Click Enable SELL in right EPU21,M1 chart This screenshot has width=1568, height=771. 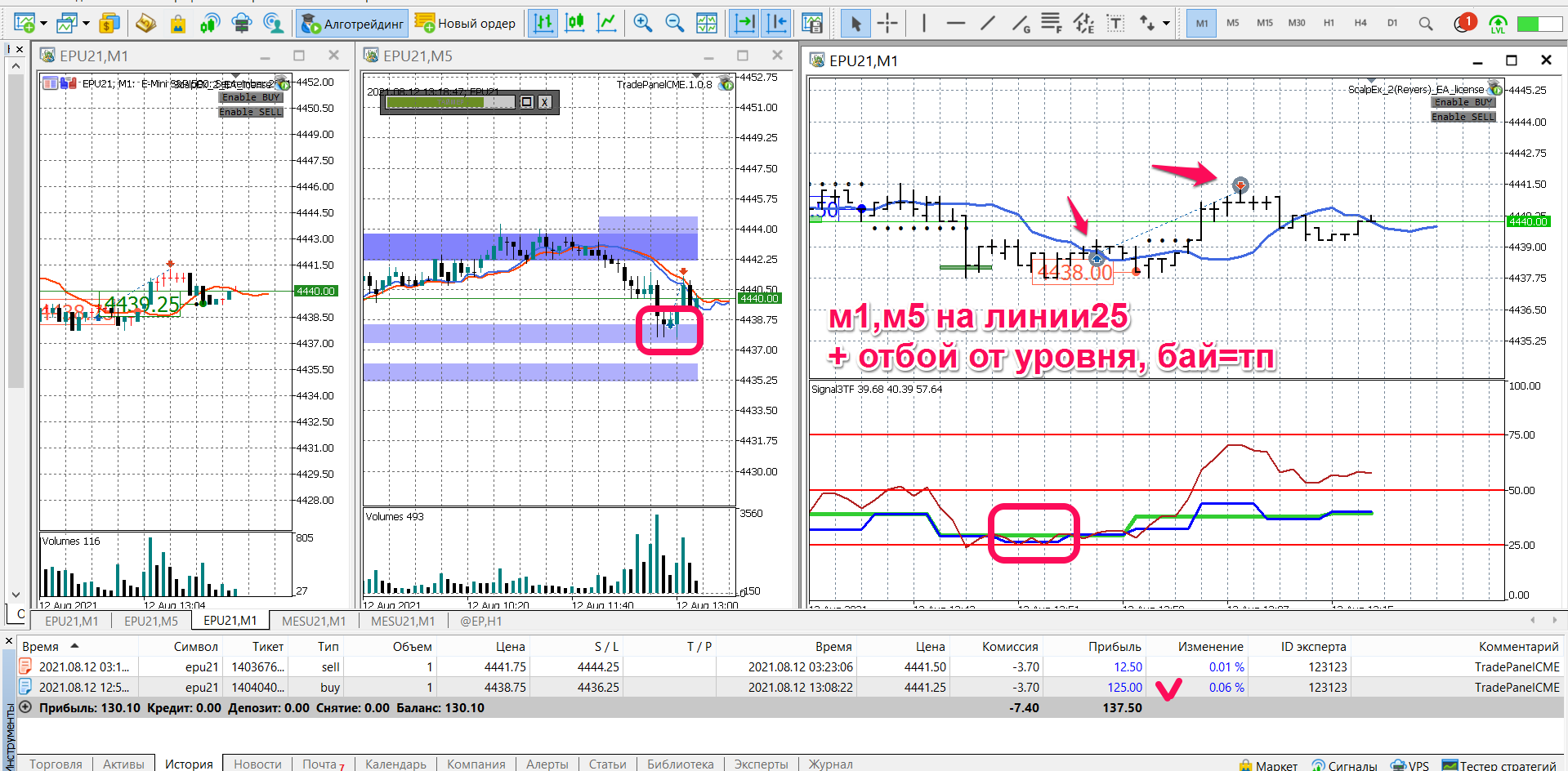[x=1463, y=117]
